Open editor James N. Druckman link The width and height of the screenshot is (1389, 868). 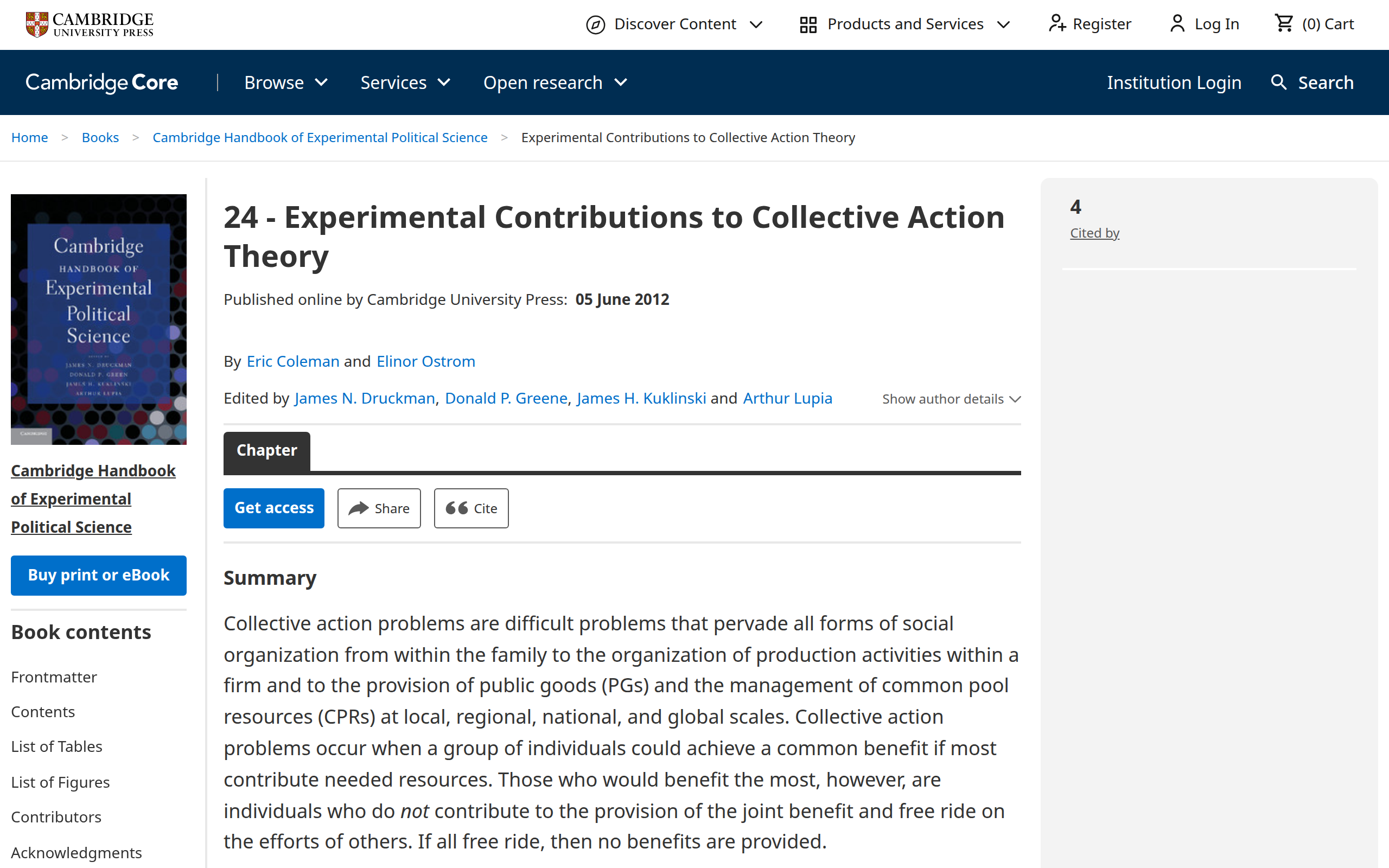pos(365,398)
